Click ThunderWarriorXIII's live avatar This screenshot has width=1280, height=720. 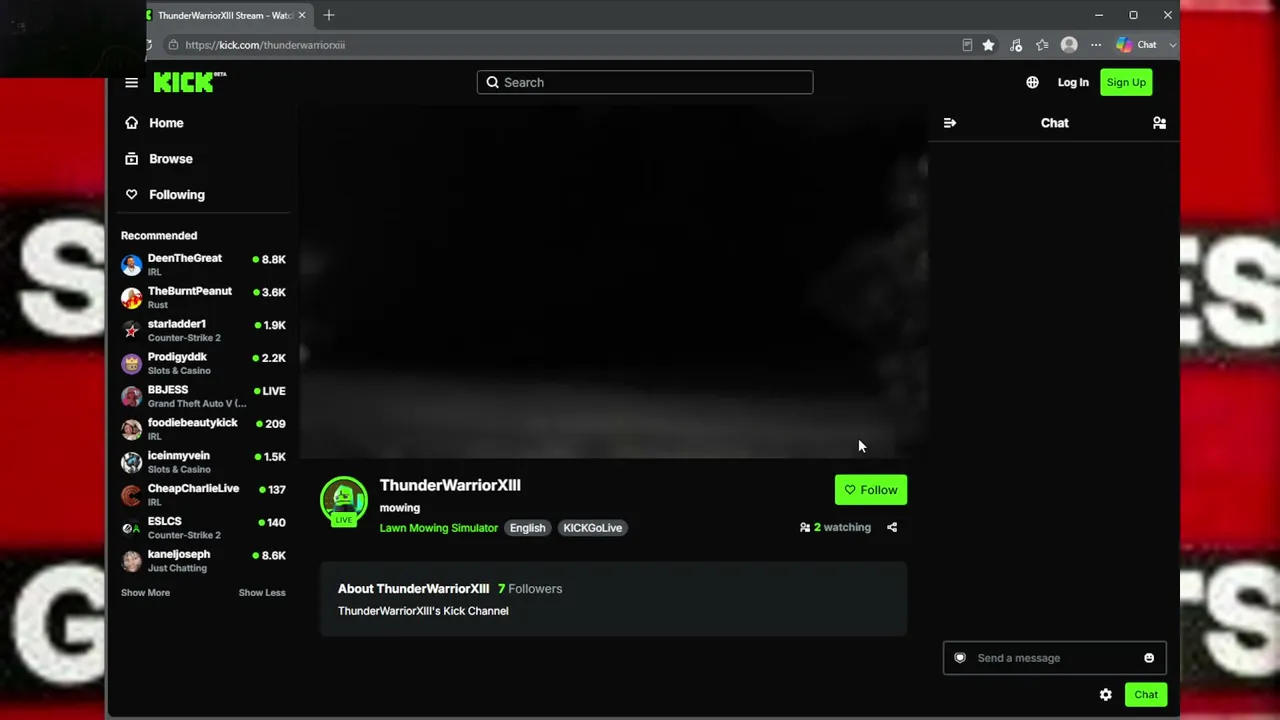[x=343, y=500]
